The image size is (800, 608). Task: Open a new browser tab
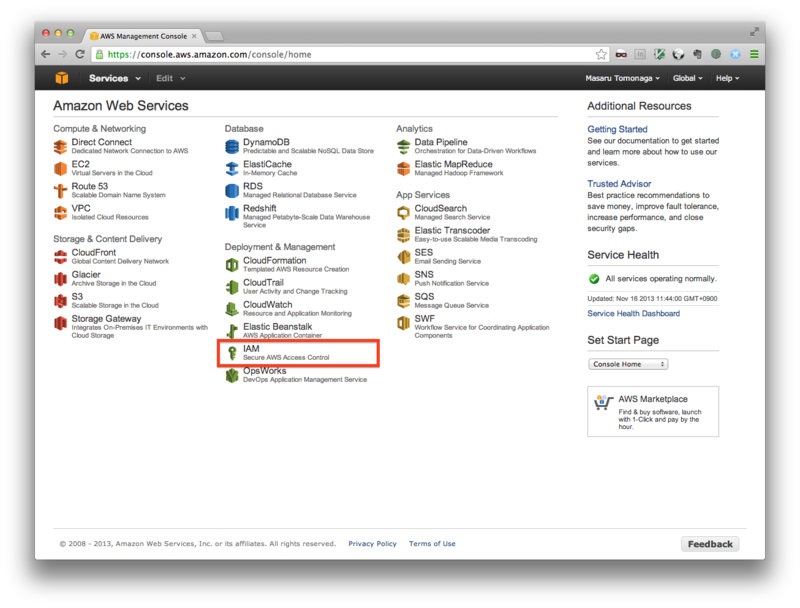point(214,36)
